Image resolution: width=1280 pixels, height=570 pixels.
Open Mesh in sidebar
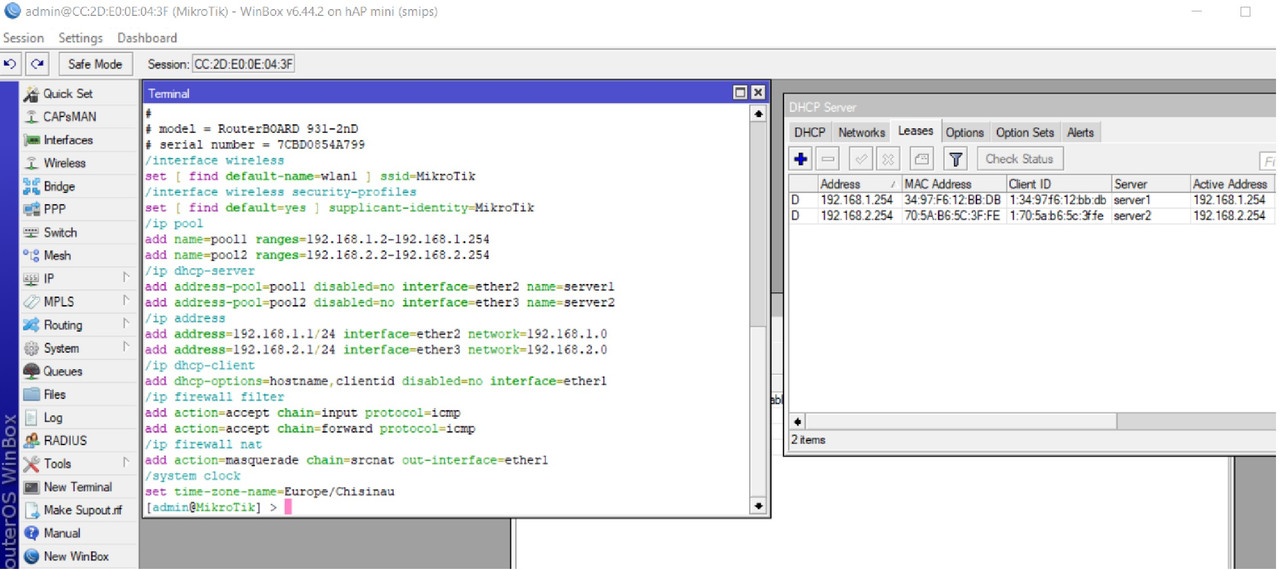point(57,255)
